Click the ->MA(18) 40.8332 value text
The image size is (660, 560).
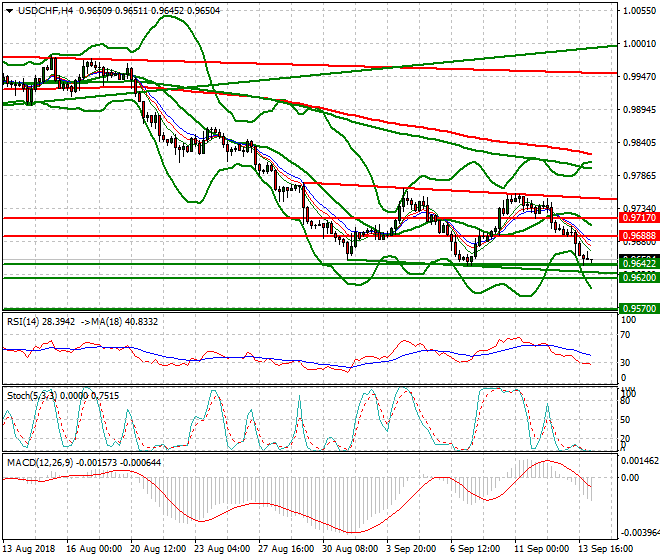click(119, 322)
